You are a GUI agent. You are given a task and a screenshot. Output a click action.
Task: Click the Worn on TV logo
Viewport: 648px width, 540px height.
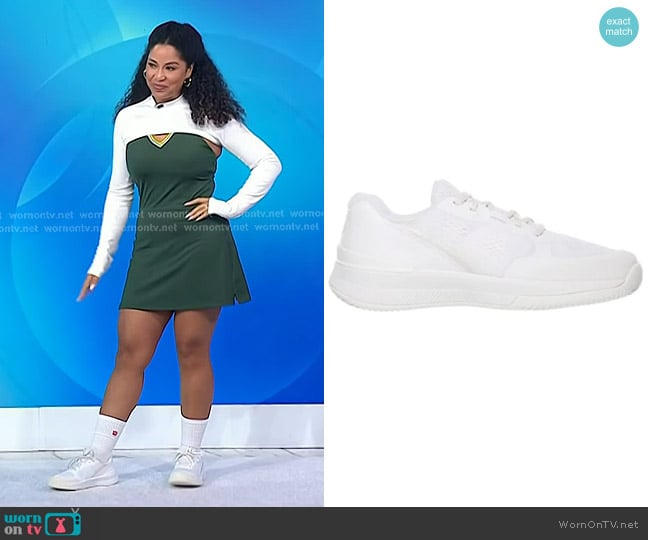tap(43, 523)
